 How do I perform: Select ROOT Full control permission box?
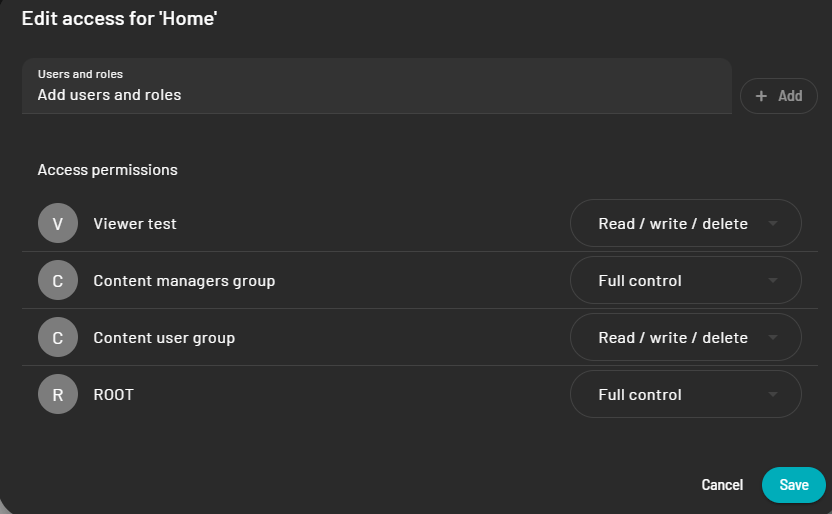[x=686, y=394]
